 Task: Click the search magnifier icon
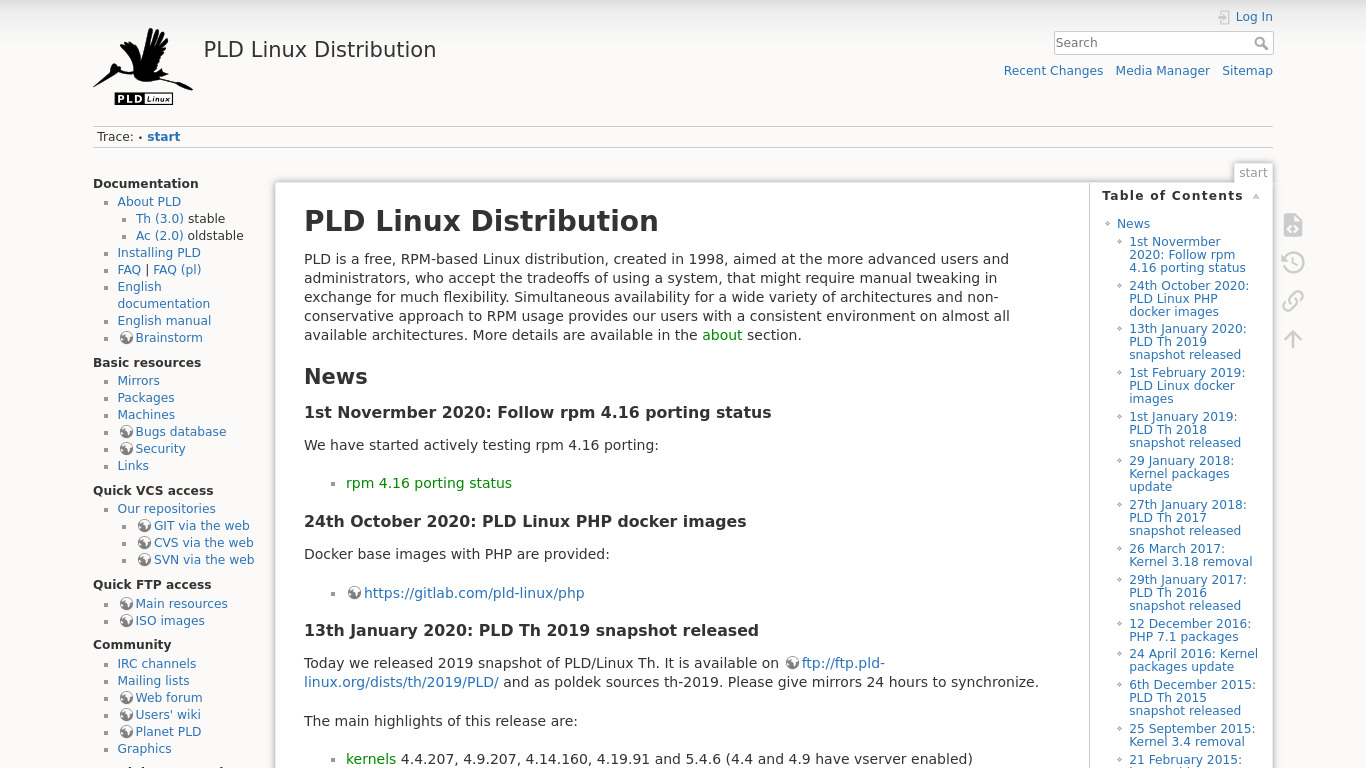[1261, 43]
